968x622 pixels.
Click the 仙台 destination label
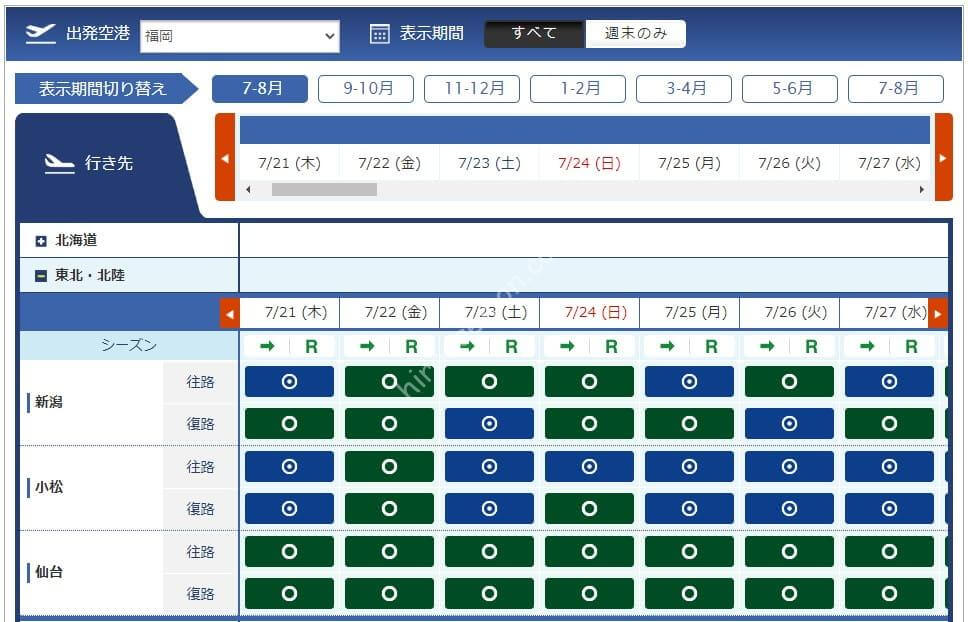click(x=48, y=572)
